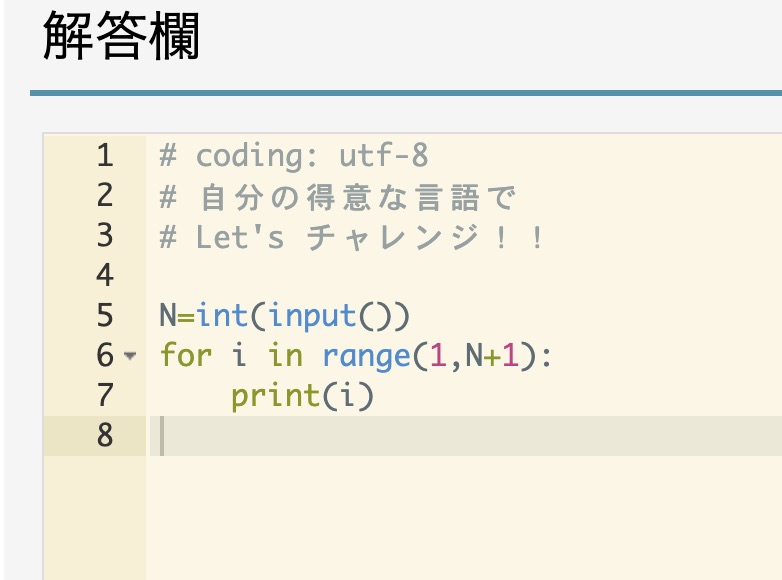Screen dimensions: 782x580
Task: Click line number 1 in the gutter
Action: [105, 155]
